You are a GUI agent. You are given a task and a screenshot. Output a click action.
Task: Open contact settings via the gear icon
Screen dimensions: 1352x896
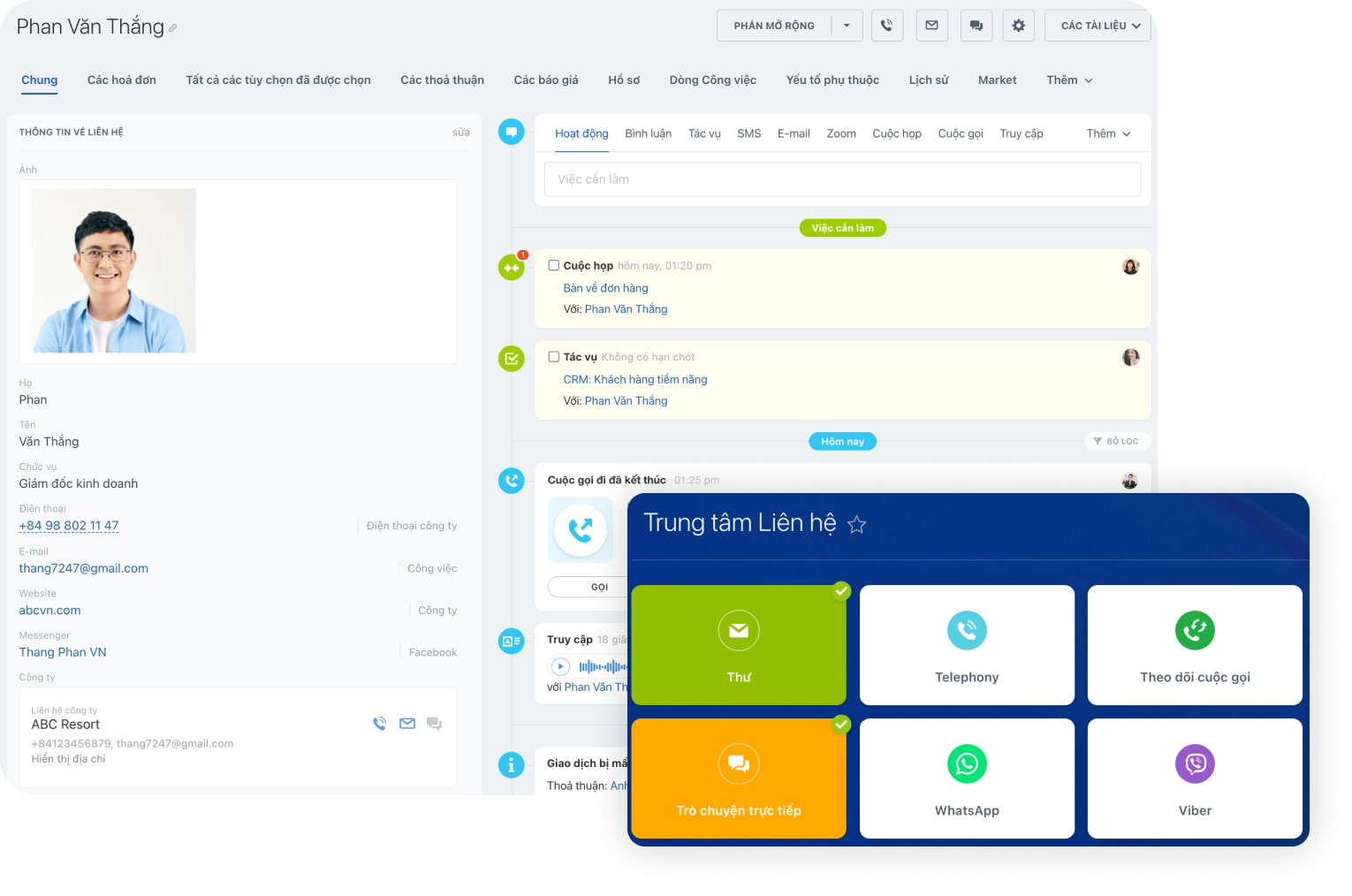click(1018, 25)
